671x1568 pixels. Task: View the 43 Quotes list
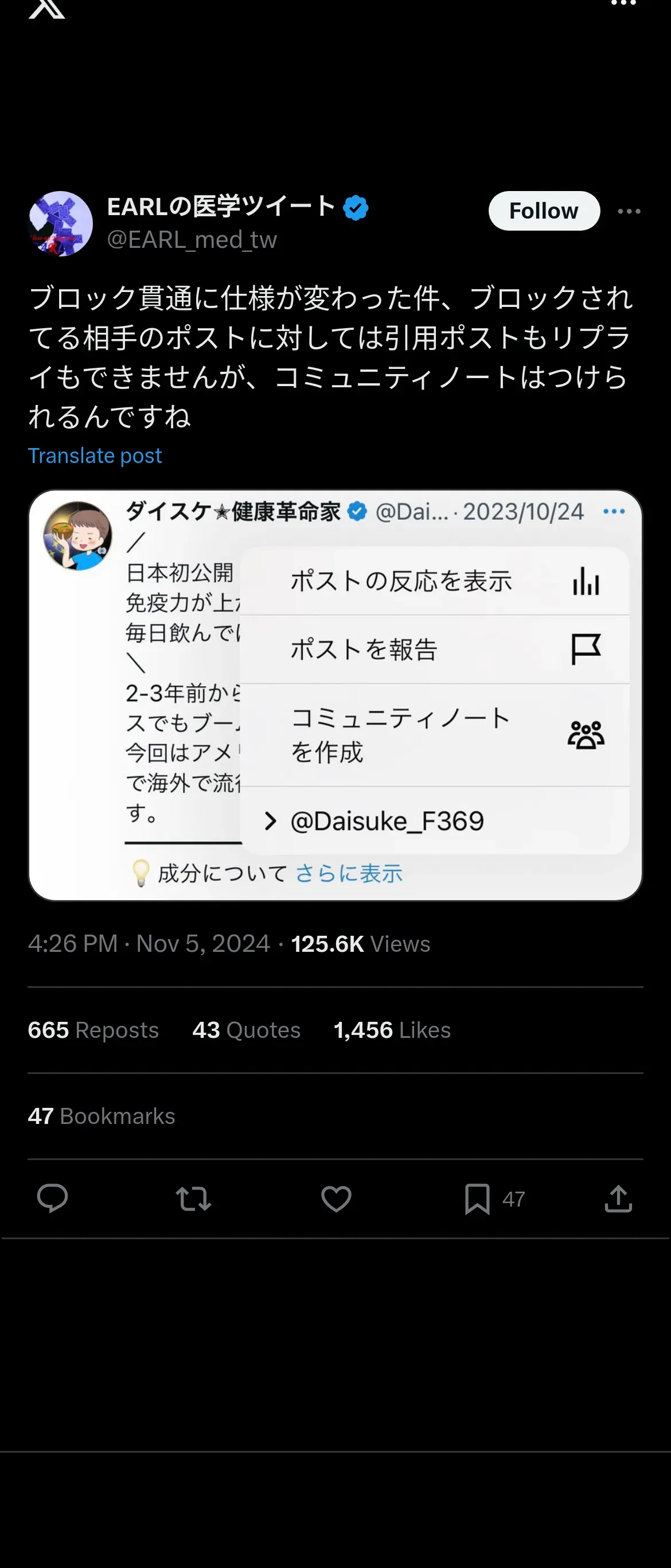(247, 1030)
